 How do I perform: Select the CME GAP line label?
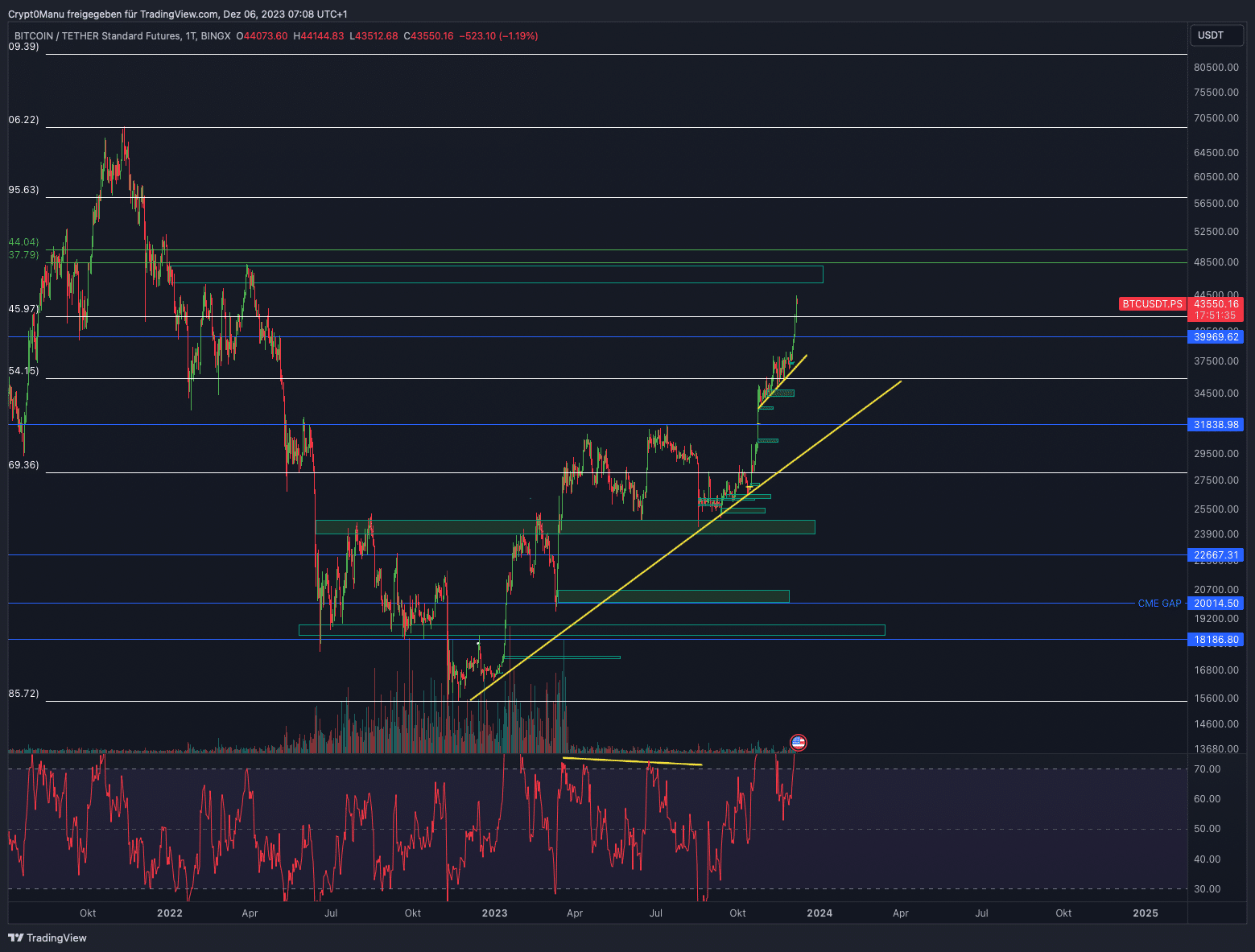1159,604
